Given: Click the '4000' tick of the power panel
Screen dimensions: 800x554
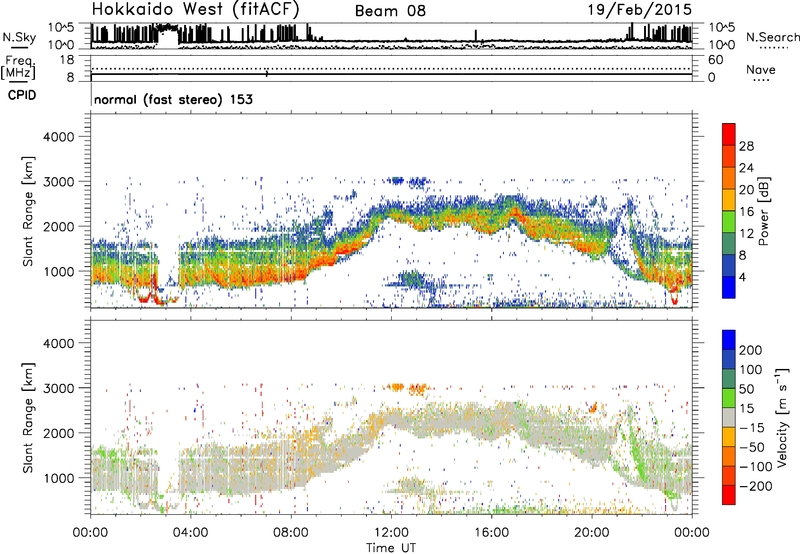Looking at the screenshot, I should coord(59,137).
